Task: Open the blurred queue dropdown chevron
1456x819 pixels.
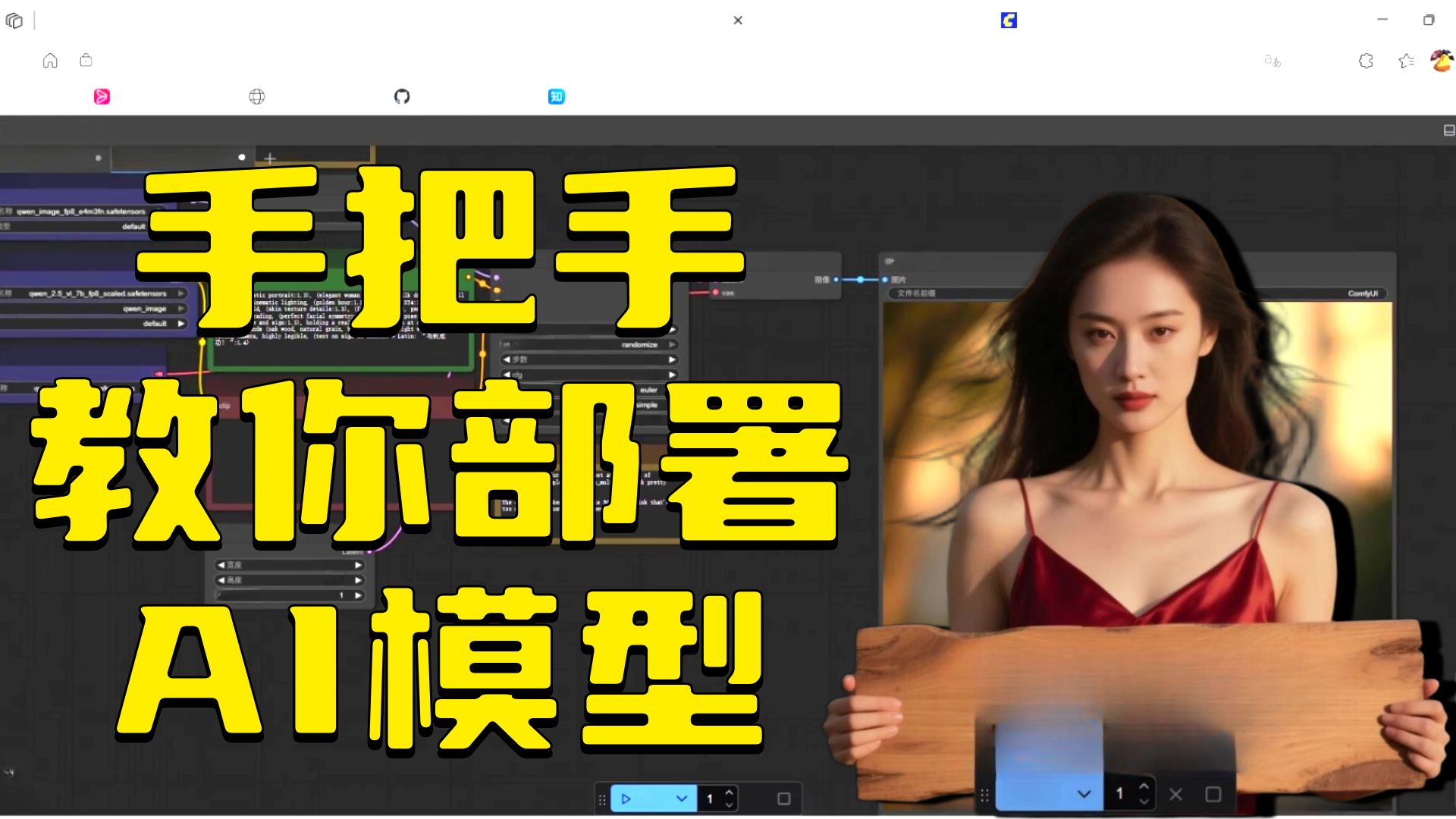Action: 1084,794
